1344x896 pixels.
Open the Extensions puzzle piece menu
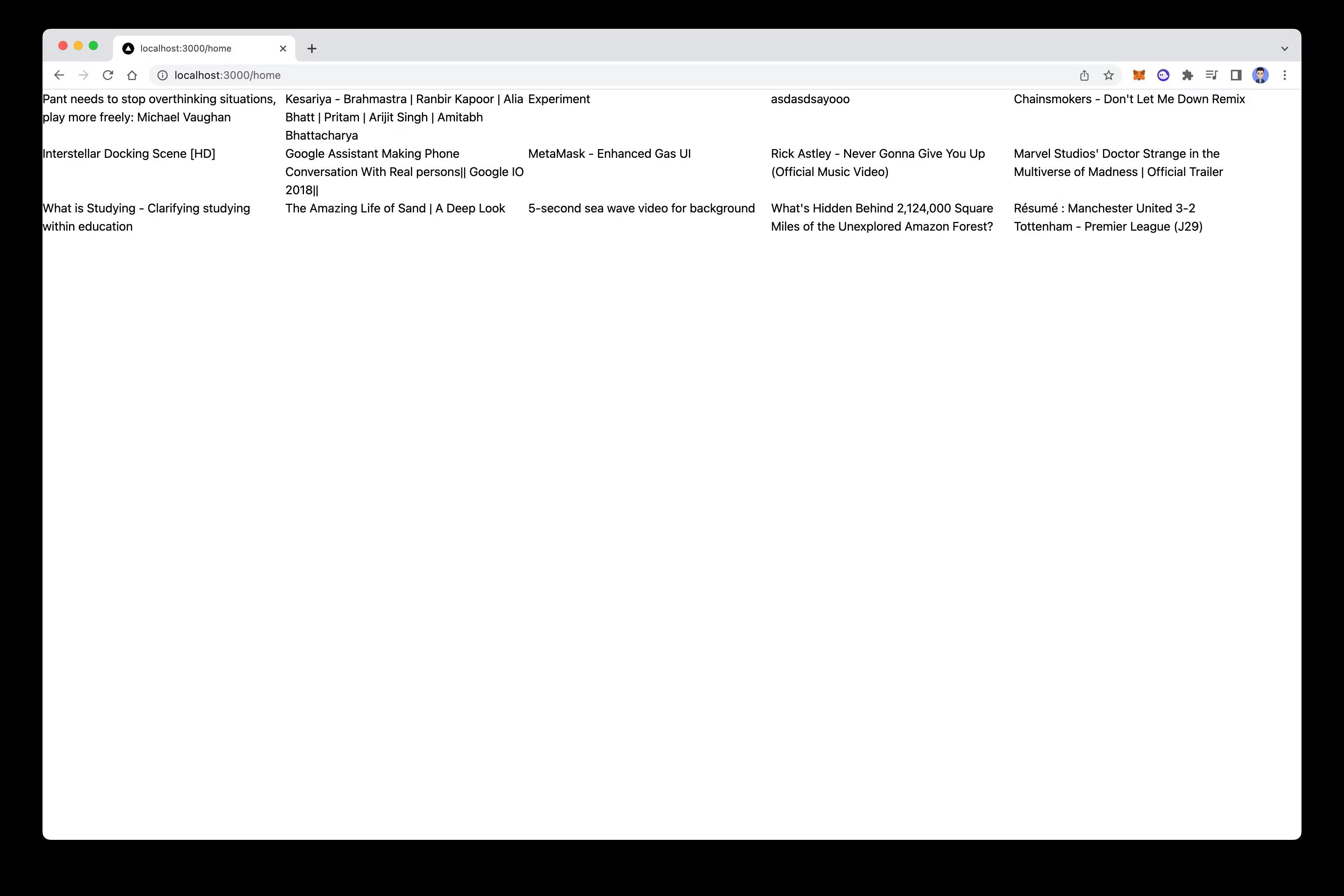click(1187, 75)
